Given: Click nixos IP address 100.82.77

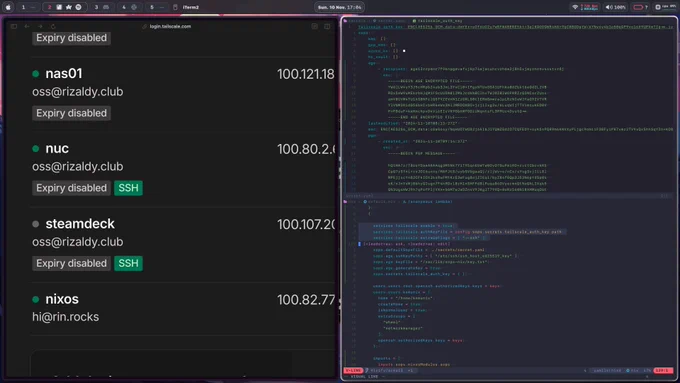Looking at the screenshot, I should point(306,300).
